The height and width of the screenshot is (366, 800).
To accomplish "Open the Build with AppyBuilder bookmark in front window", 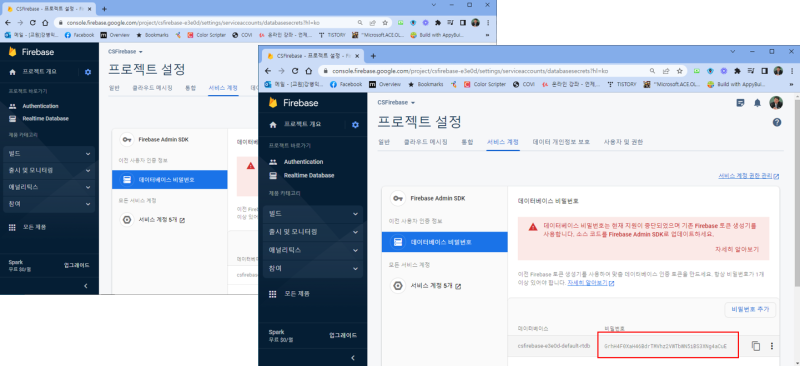I will [x=737, y=84].
